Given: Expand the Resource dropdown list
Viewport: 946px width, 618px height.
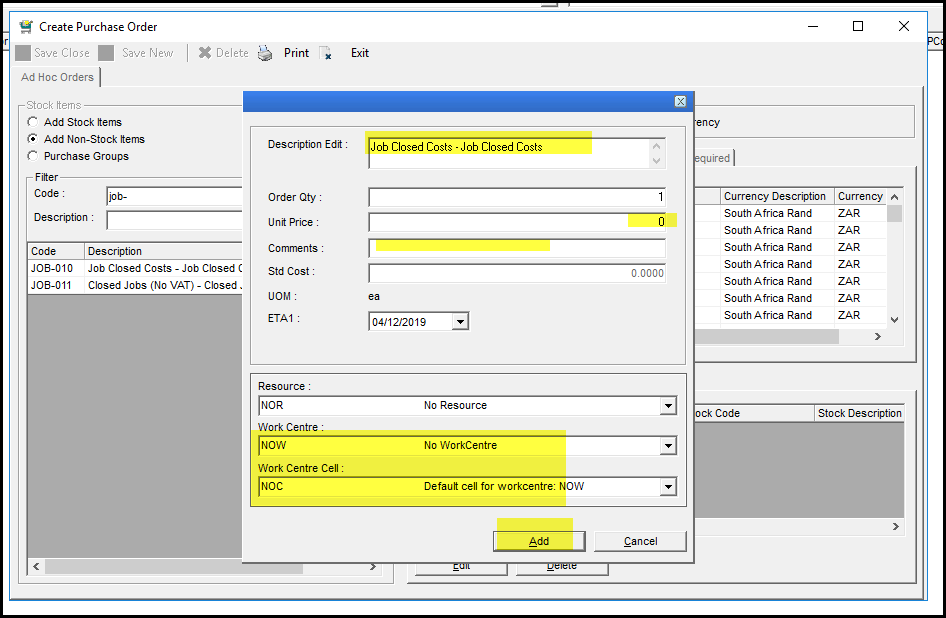Looking at the screenshot, I should (668, 406).
